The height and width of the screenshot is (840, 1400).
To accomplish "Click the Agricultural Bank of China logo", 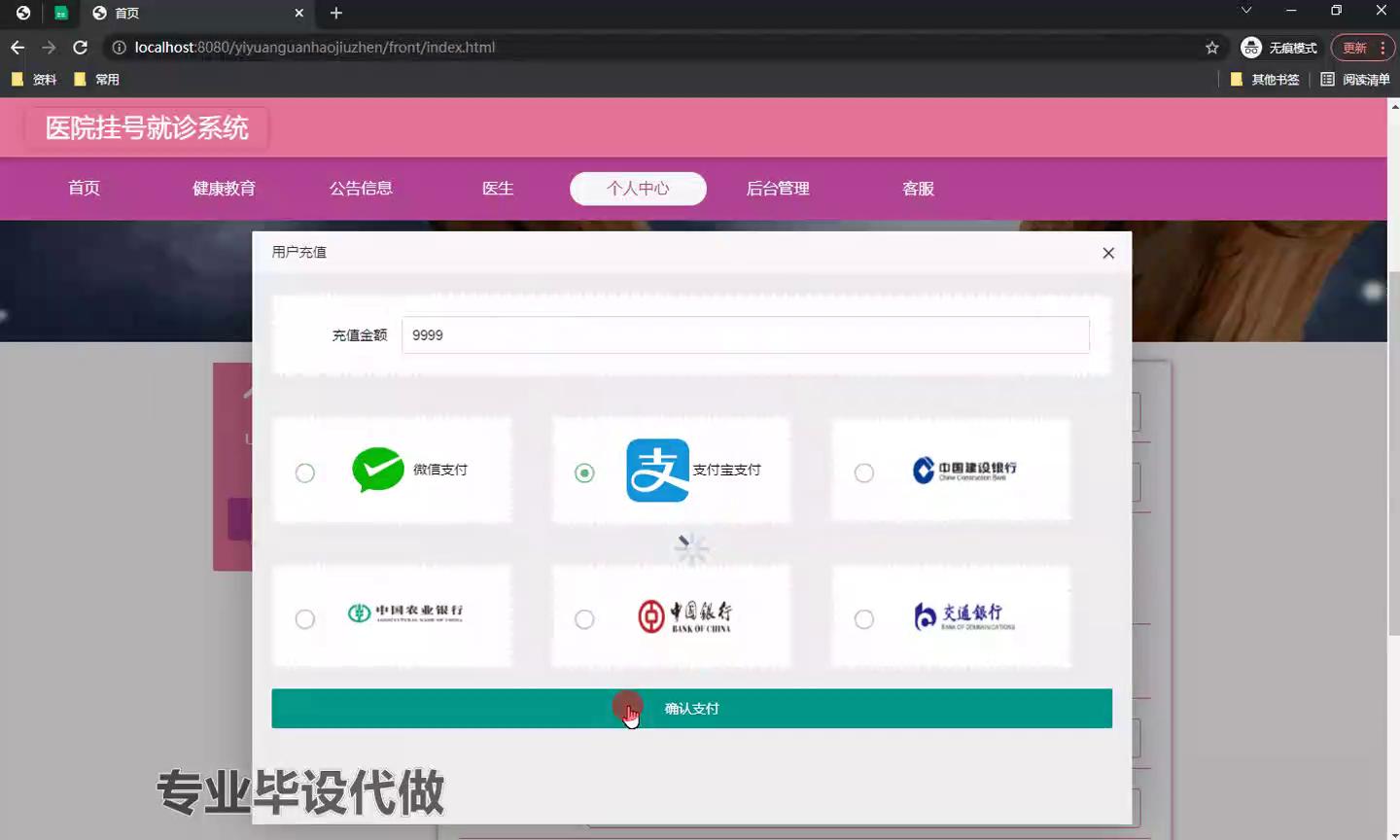I will tap(405, 612).
